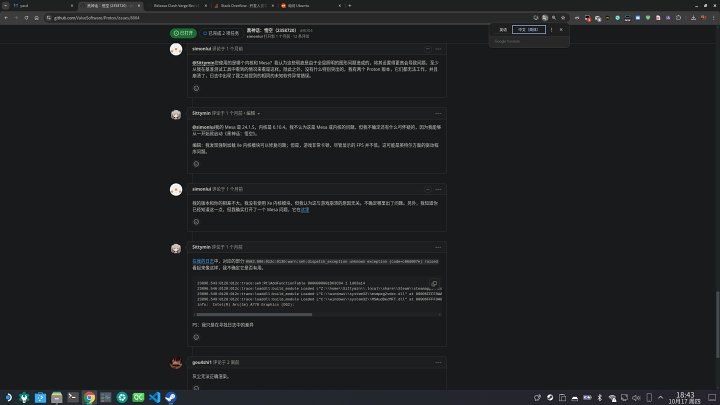Viewport: 720px width, 405px height.
Task: Open new browser tab
Action: (x=349, y=6)
